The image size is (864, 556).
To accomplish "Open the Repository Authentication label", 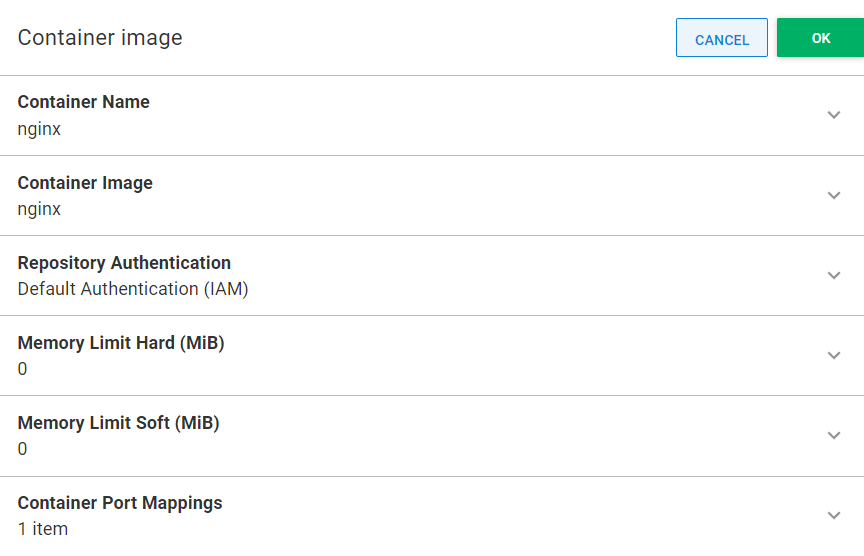I will pos(125,263).
